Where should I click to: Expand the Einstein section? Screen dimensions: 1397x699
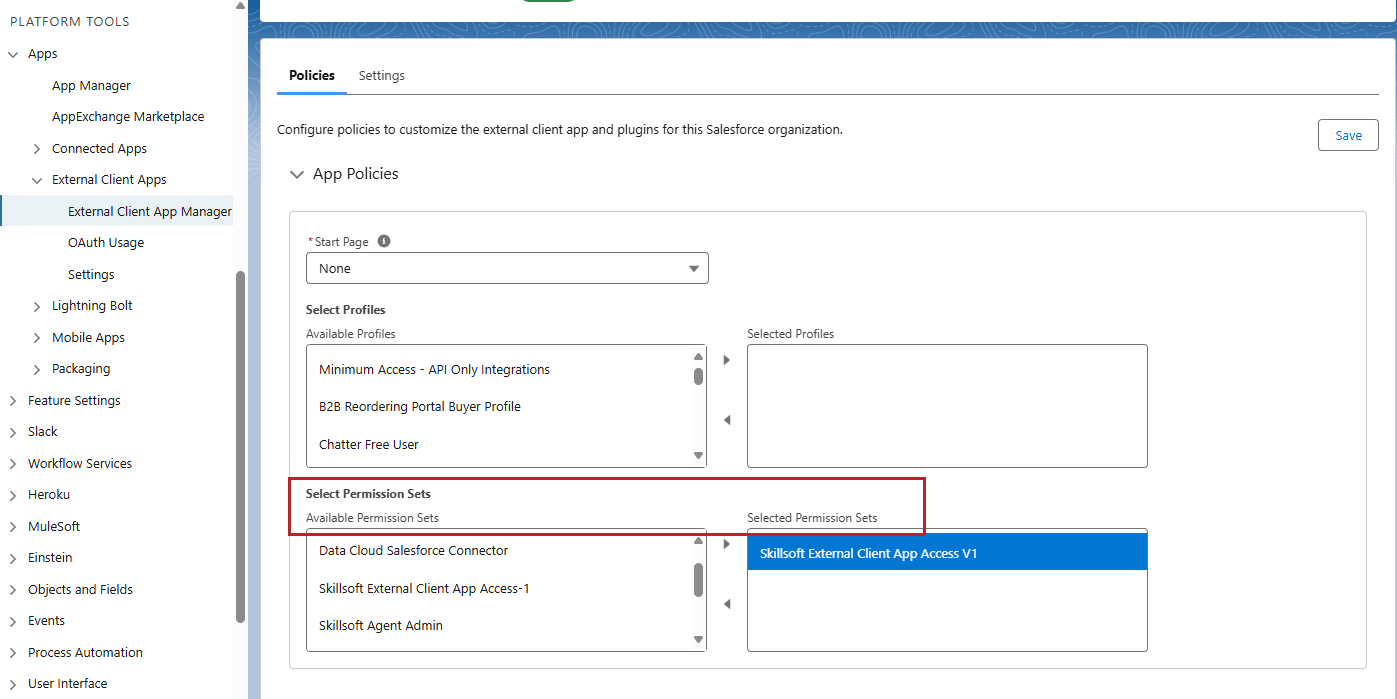13,558
